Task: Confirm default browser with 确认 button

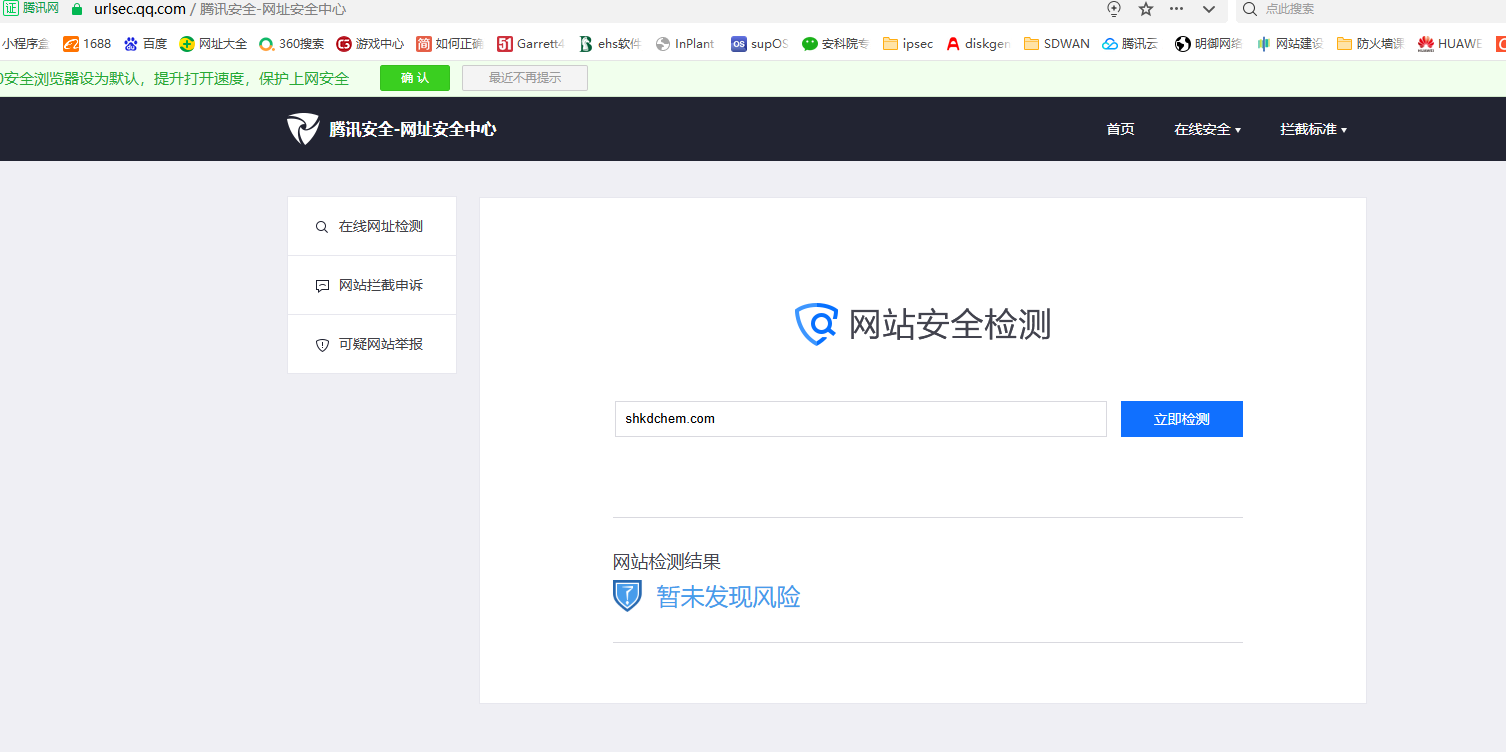Action: point(415,78)
